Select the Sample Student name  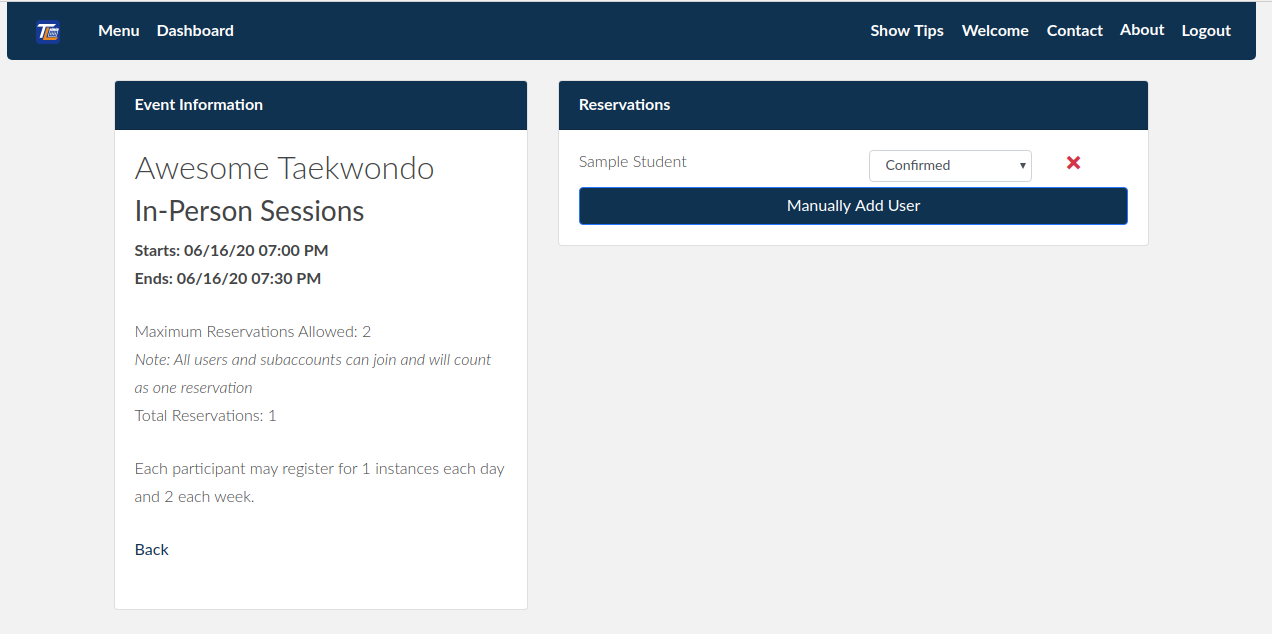[x=632, y=161]
